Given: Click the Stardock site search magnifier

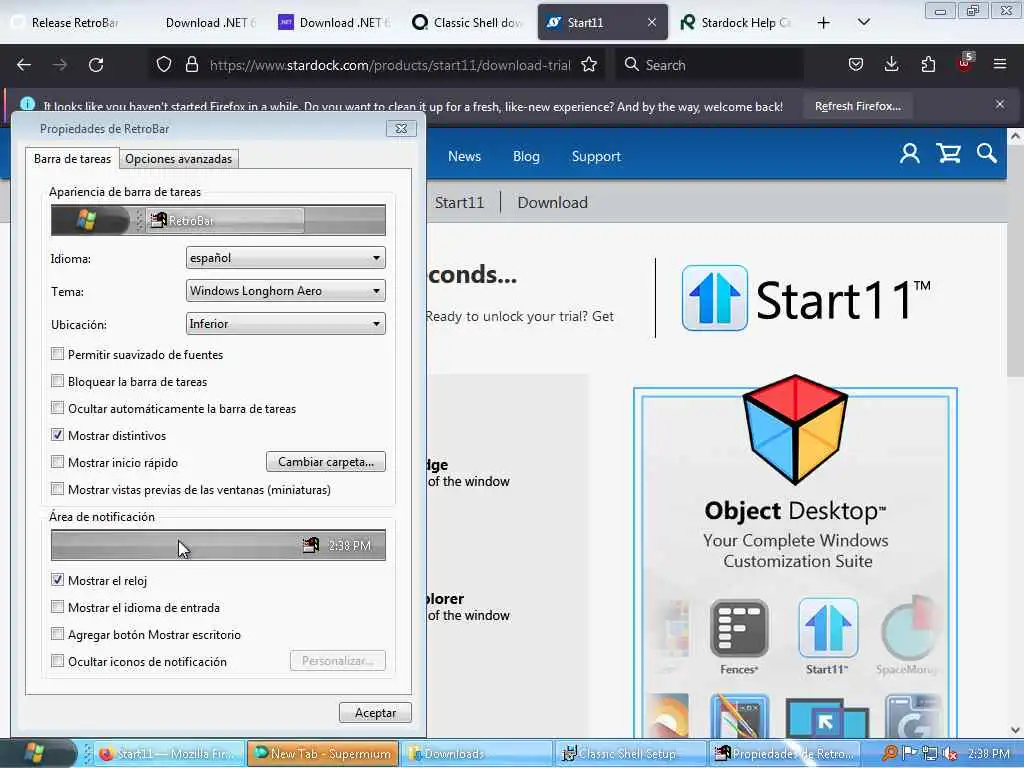Looking at the screenshot, I should coord(987,154).
